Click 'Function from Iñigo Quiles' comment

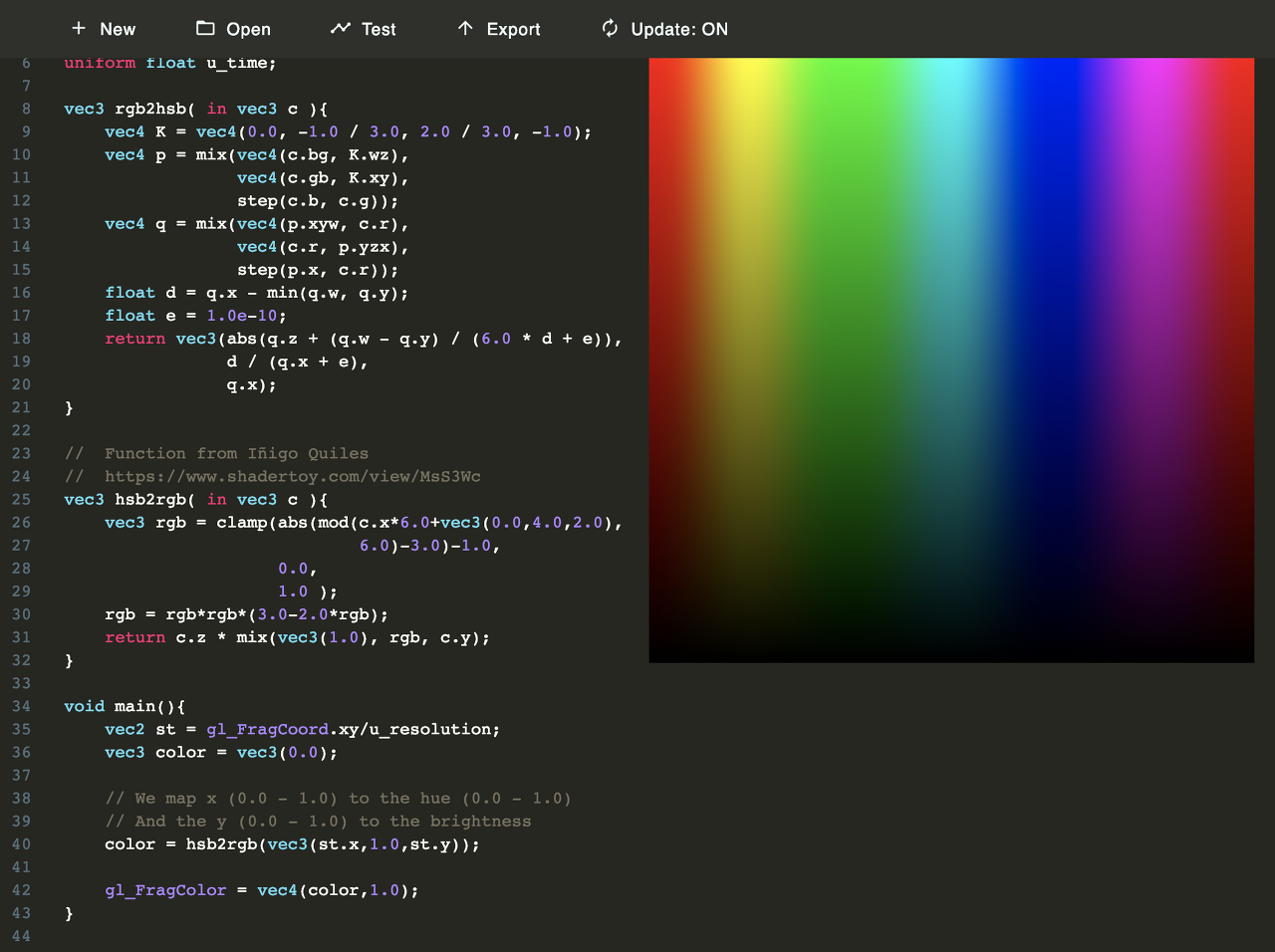click(x=216, y=453)
